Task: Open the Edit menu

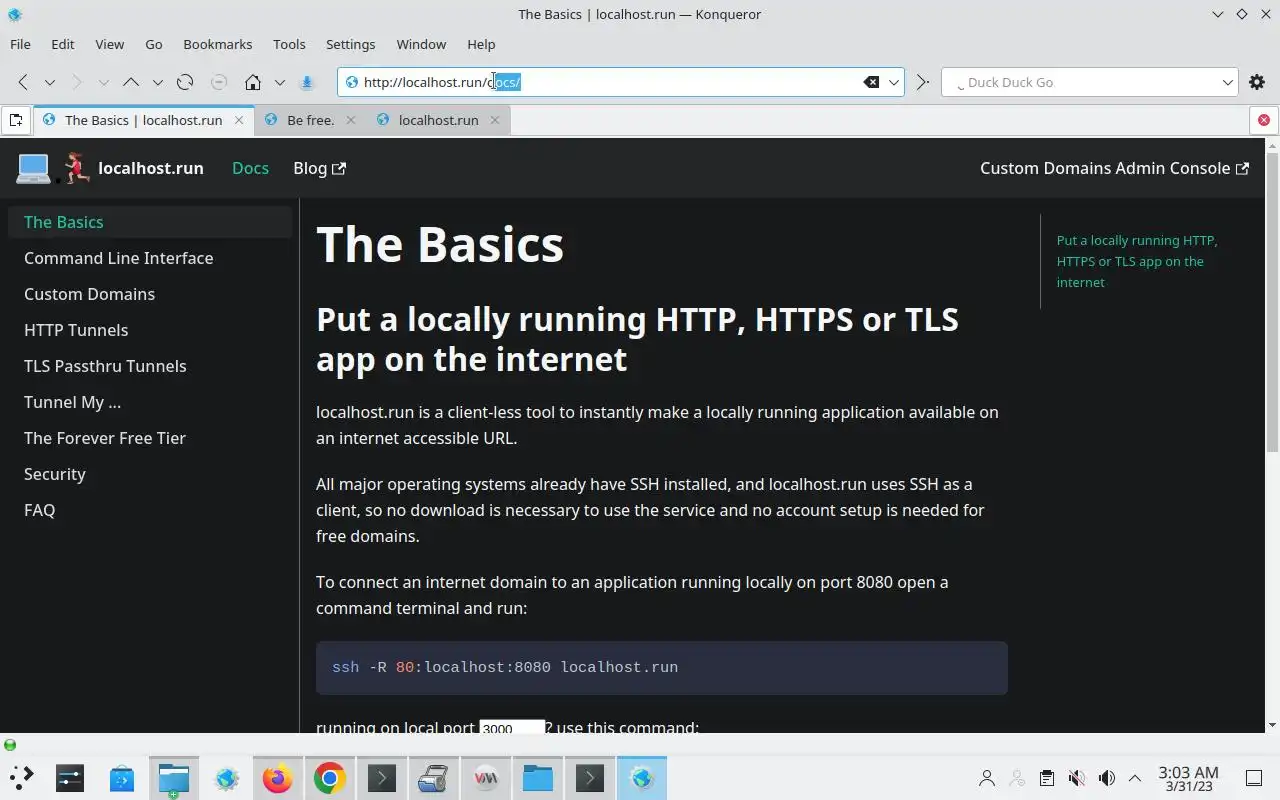Action: (63, 44)
